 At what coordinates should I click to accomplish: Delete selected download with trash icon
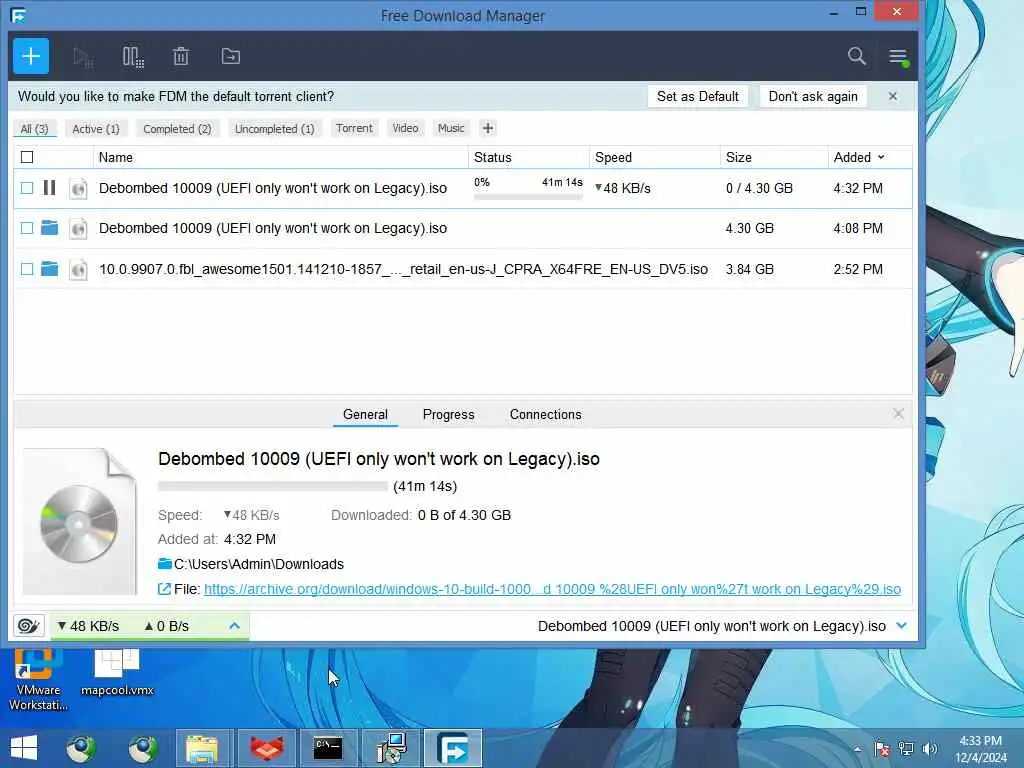pyautogui.click(x=181, y=57)
